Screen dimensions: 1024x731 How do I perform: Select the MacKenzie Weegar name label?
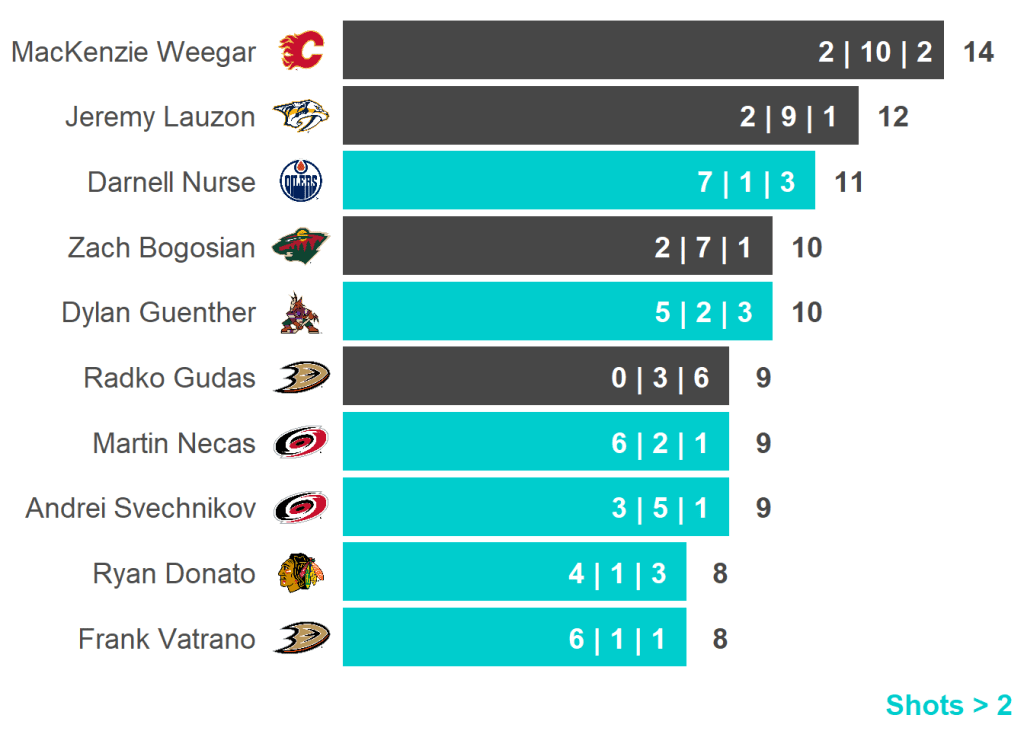point(134,52)
